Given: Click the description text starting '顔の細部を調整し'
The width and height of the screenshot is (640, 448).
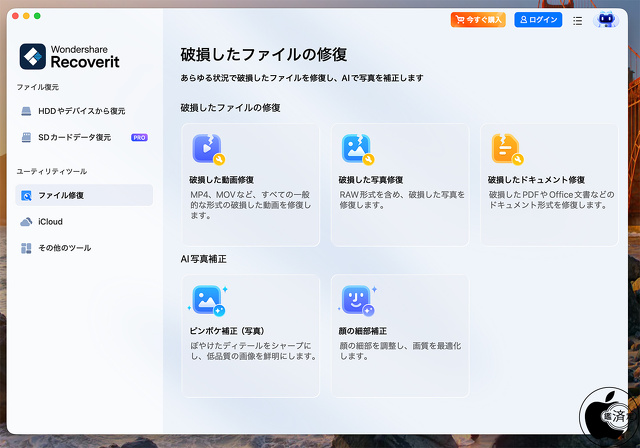Looking at the screenshot, I should (400, 351).
